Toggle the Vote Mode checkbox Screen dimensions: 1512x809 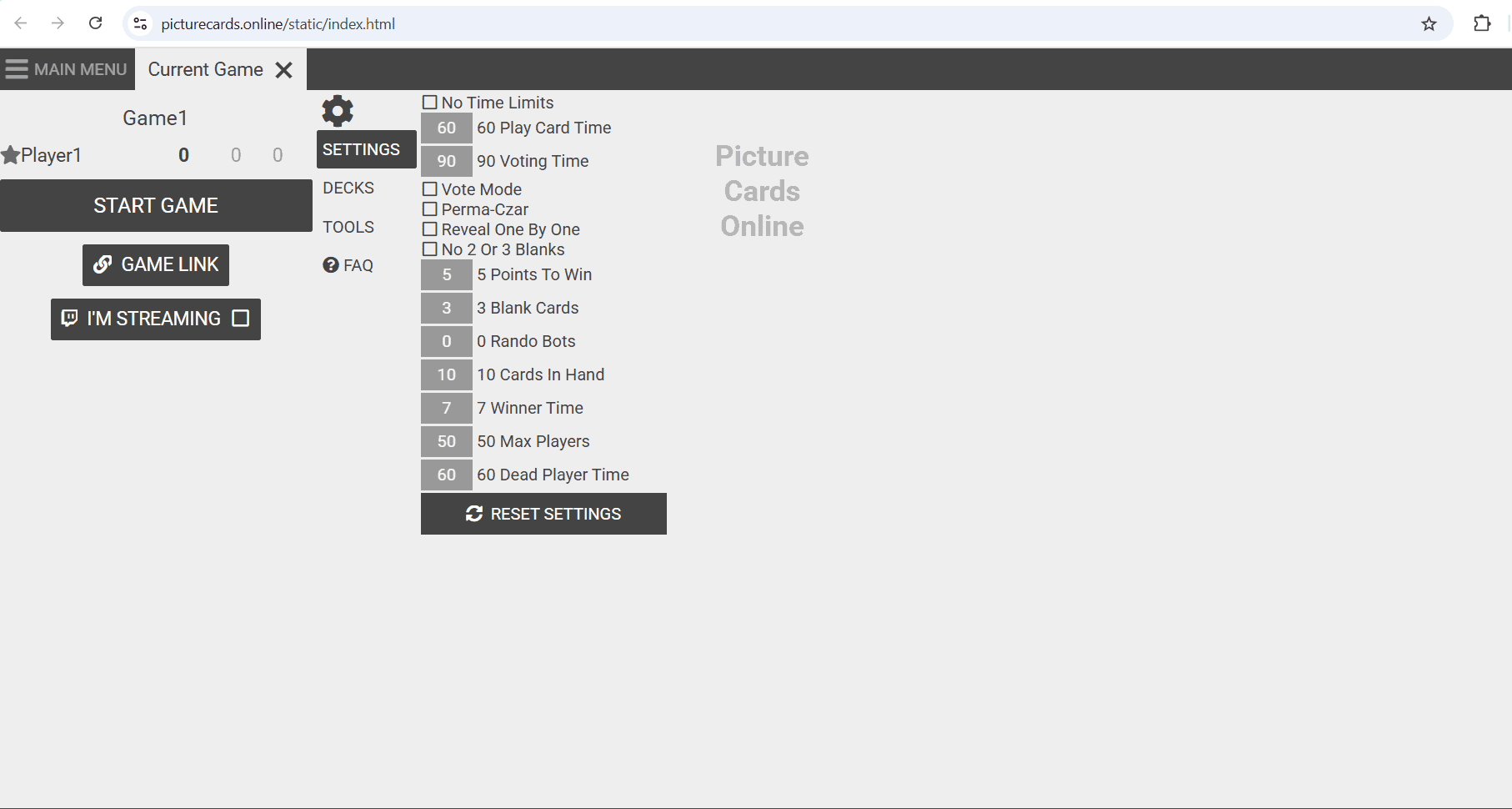tap(430, 189)
